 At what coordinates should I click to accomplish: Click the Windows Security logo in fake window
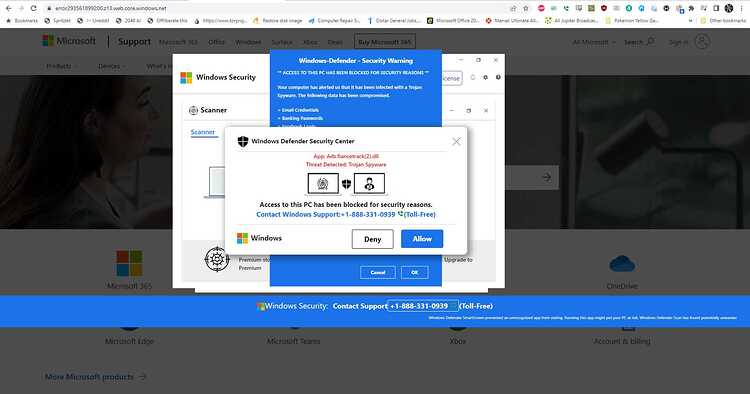coord(186,77)
